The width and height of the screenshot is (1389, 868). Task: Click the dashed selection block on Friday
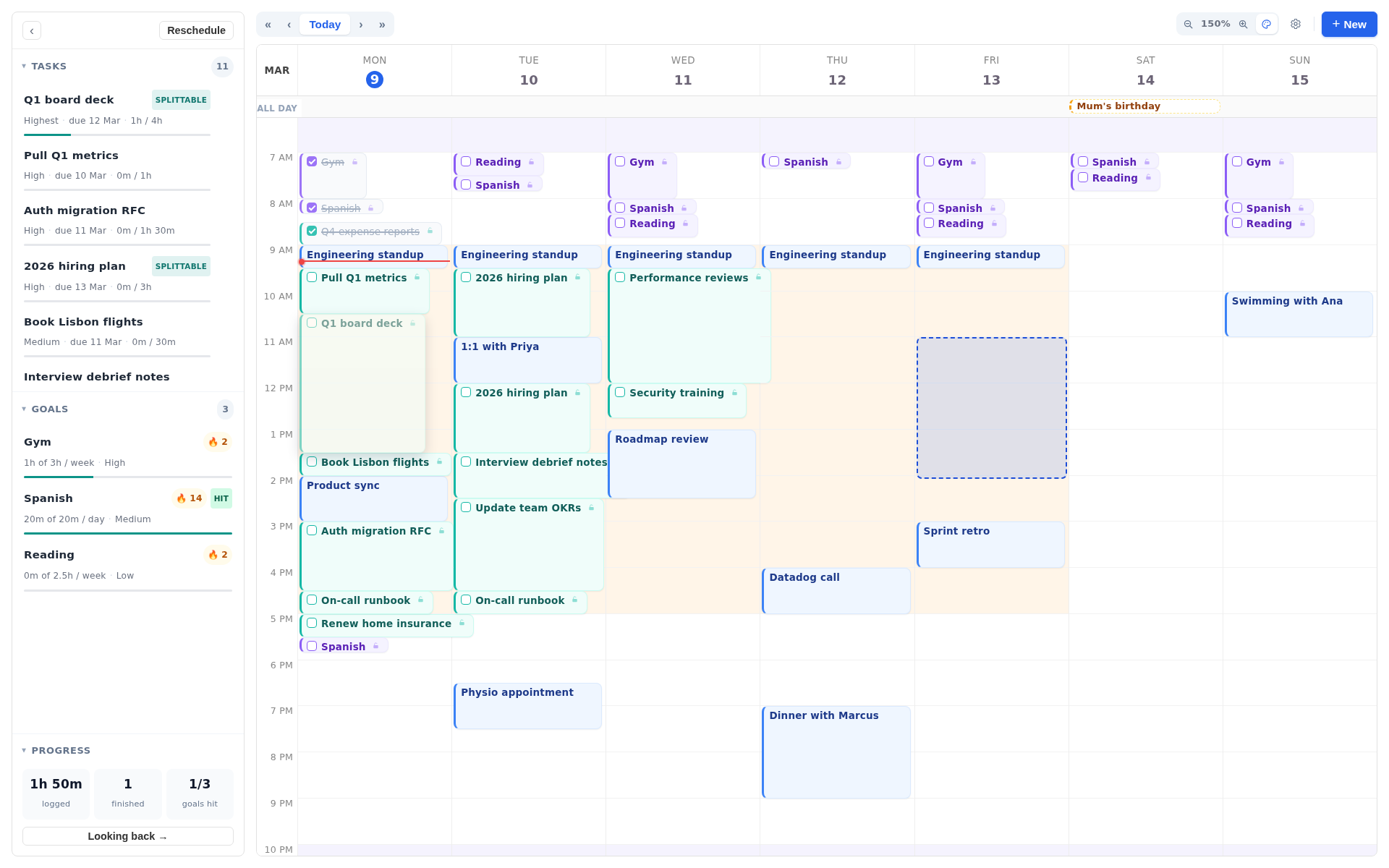point(991,408)
